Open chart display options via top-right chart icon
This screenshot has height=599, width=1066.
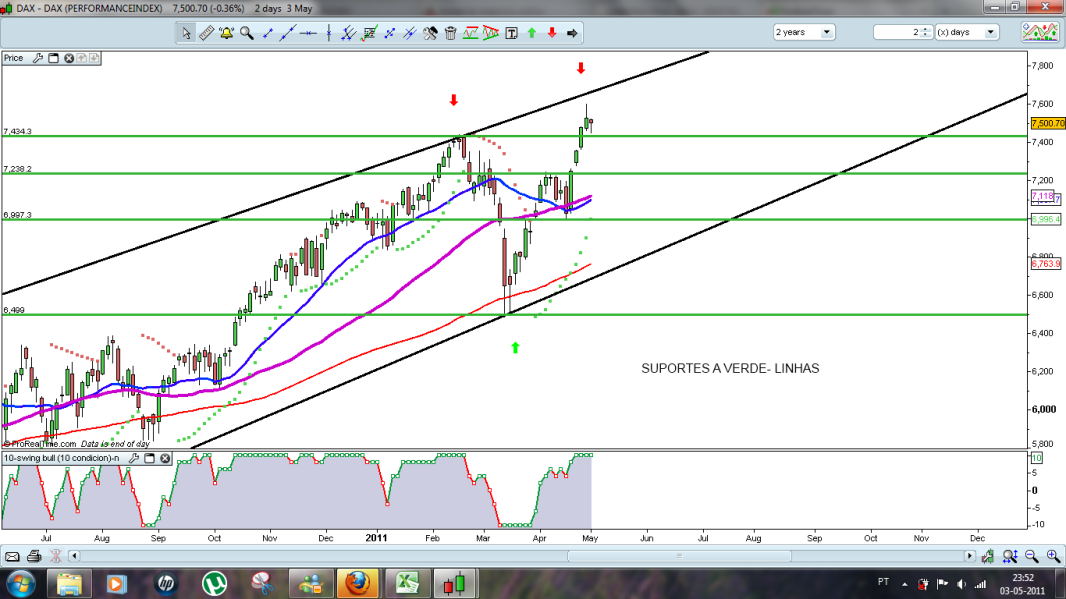coord(1041,31)
